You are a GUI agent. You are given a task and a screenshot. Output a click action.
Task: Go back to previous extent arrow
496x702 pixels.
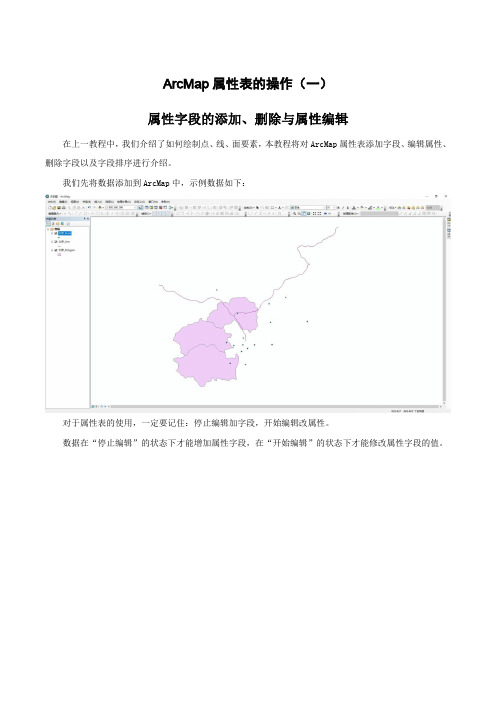325,214
